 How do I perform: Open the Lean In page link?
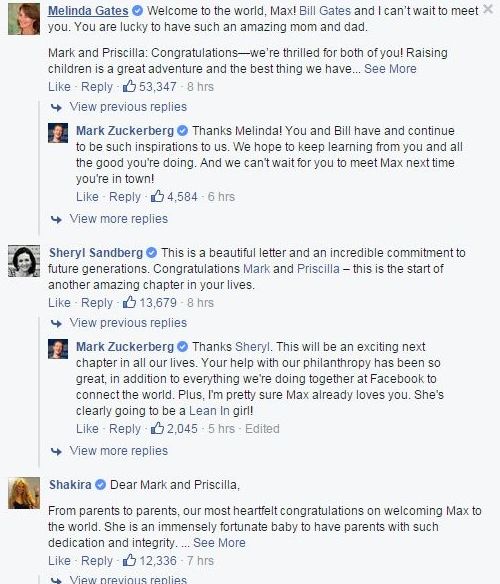(209, 411)
